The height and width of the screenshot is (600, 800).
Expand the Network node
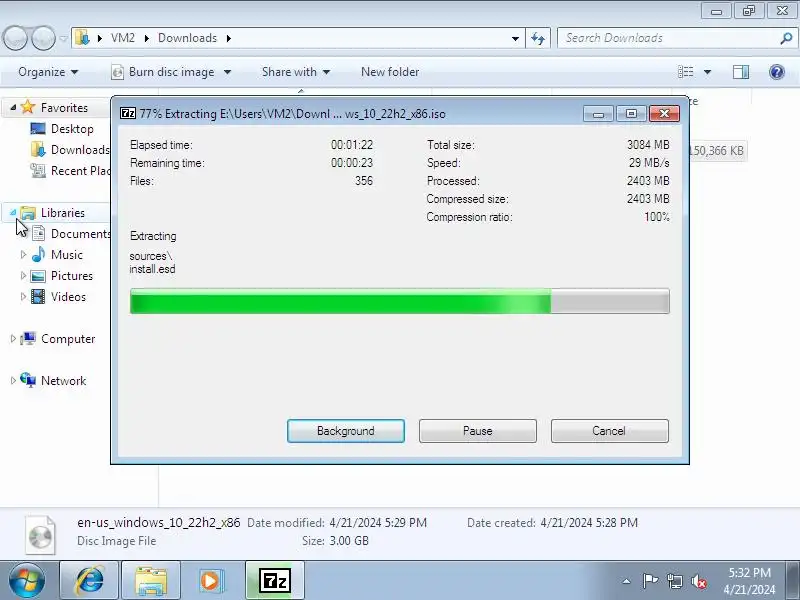(x=13, y=380)
